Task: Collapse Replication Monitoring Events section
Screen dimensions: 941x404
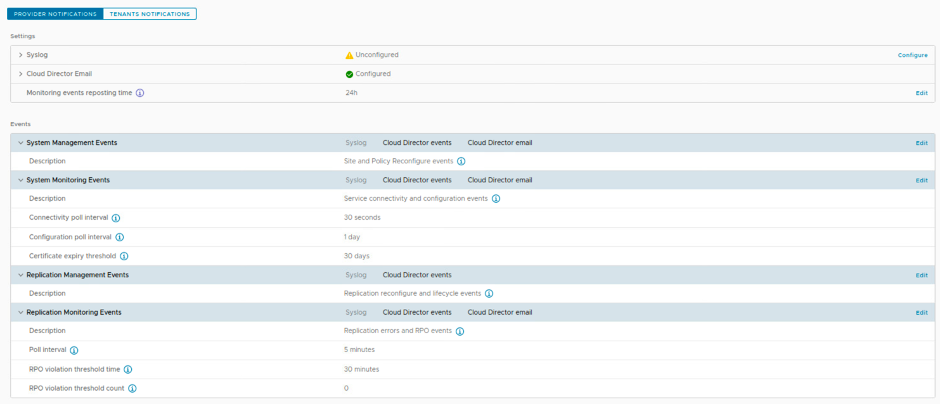Action: (21, 312)
